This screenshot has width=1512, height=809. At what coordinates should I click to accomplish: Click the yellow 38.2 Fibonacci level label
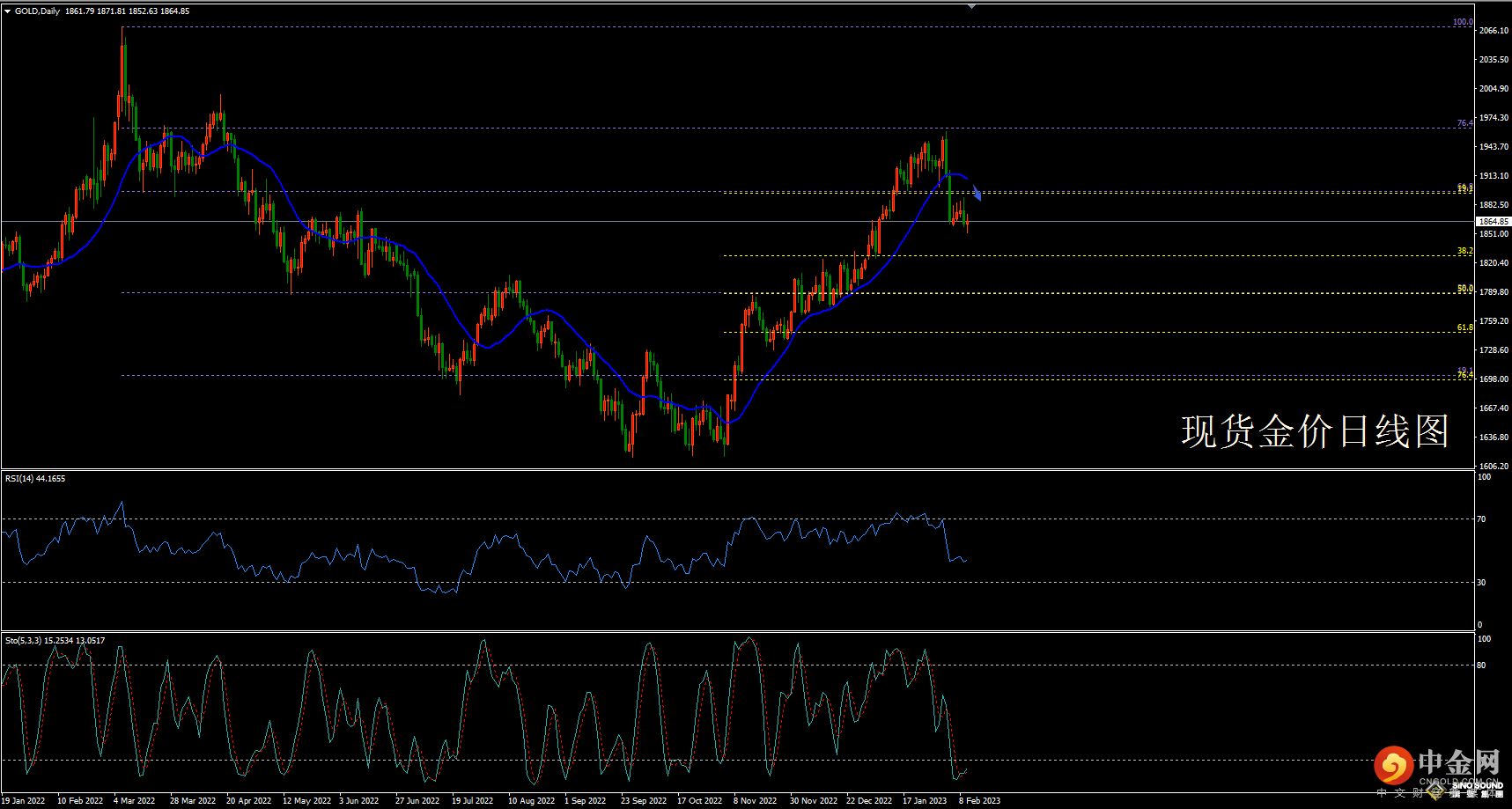point(1464,251)
